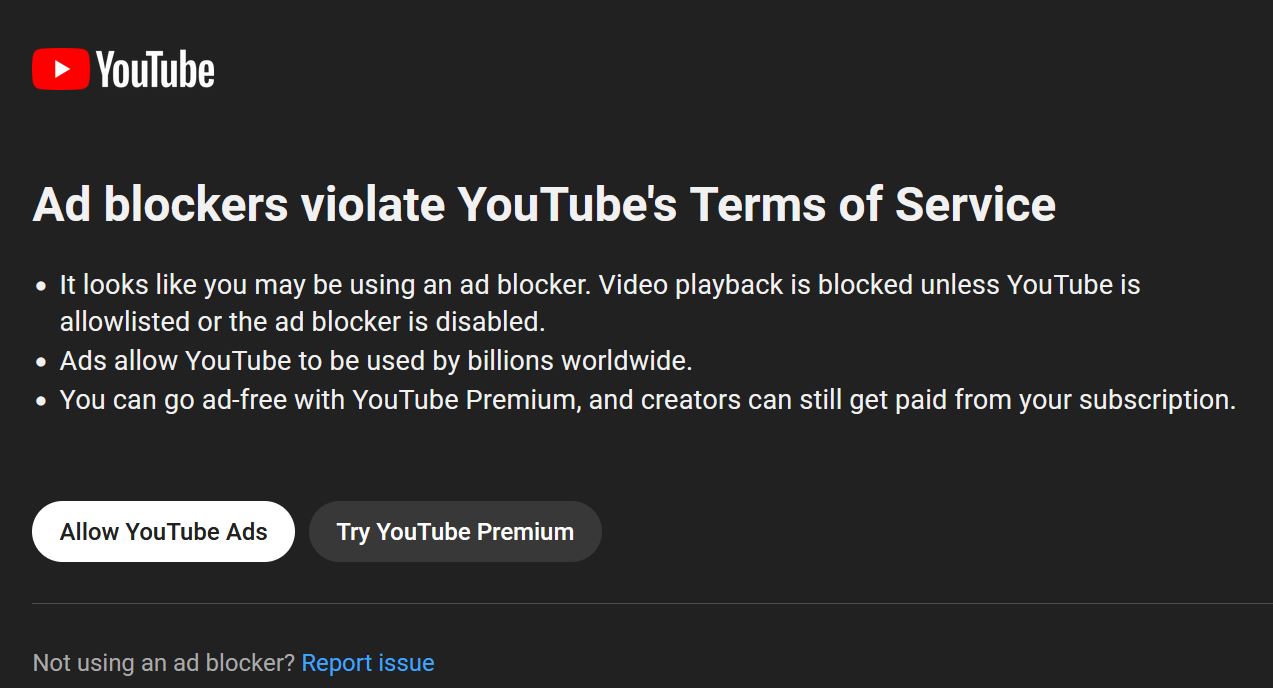Follow the Report issue link
Screen dimensions: 1273x688
click(x=368, y=663)
